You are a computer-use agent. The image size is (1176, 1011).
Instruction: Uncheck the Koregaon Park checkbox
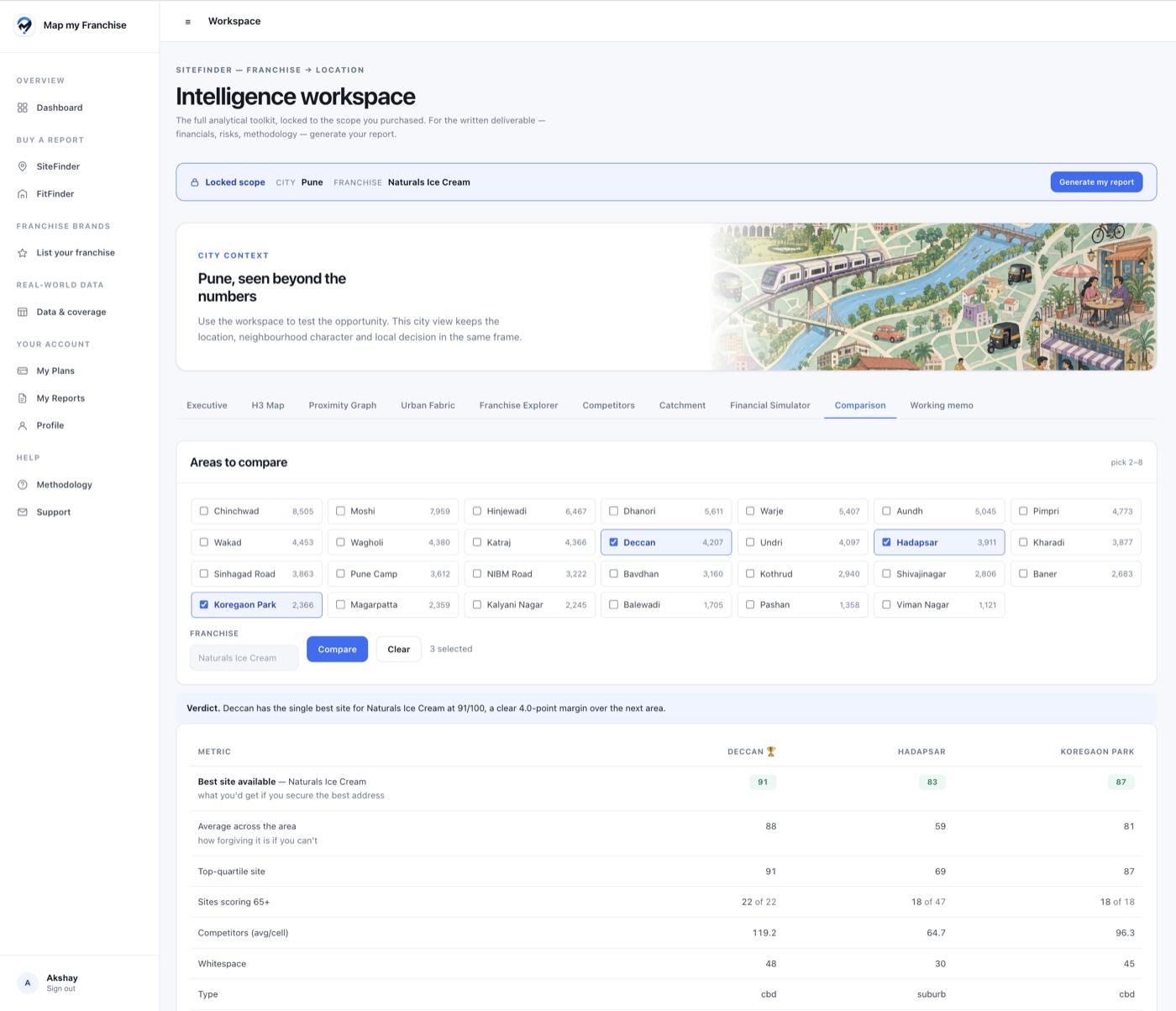pyautogui.click(x=204, y=604)
